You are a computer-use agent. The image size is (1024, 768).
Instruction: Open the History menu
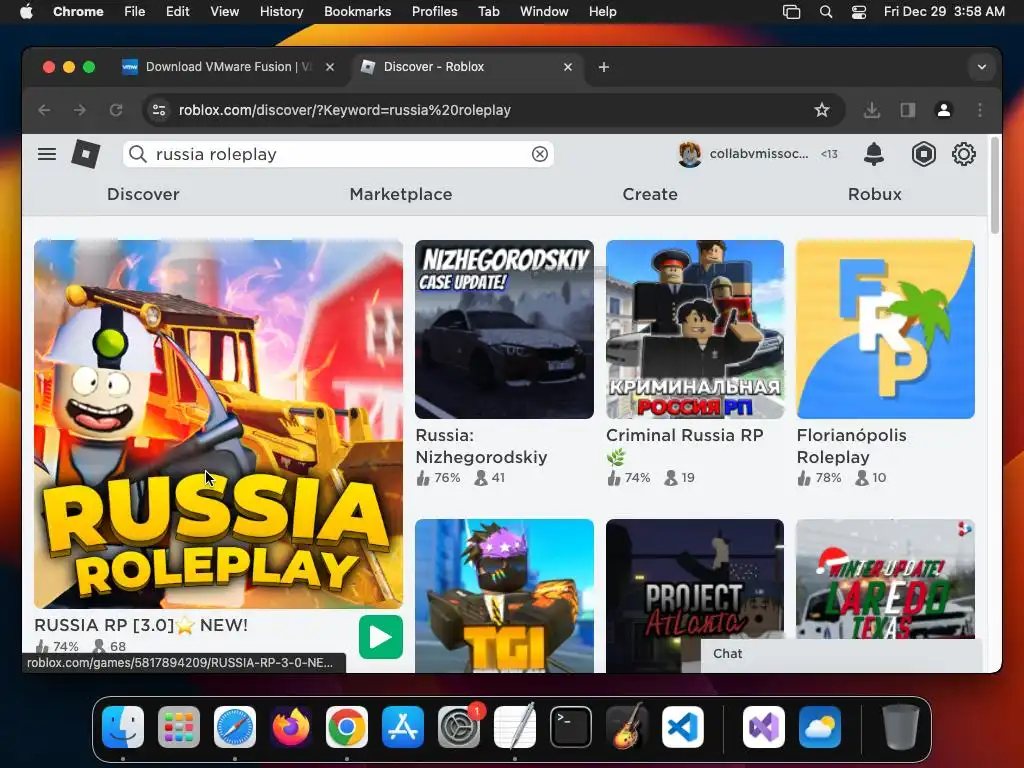[281, 12]
